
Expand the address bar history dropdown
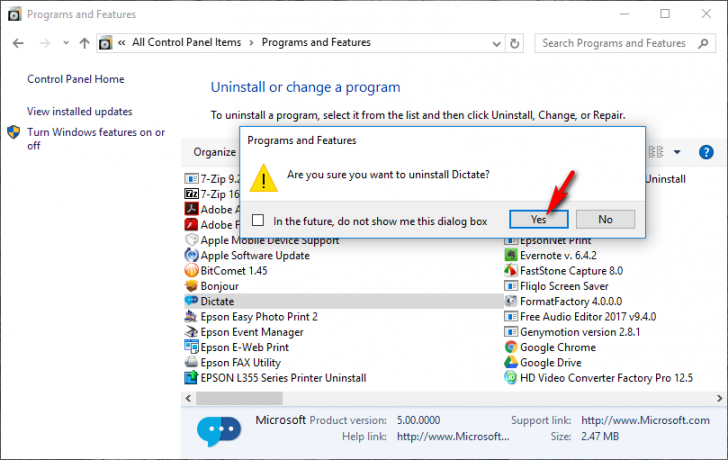click(496, 44)
